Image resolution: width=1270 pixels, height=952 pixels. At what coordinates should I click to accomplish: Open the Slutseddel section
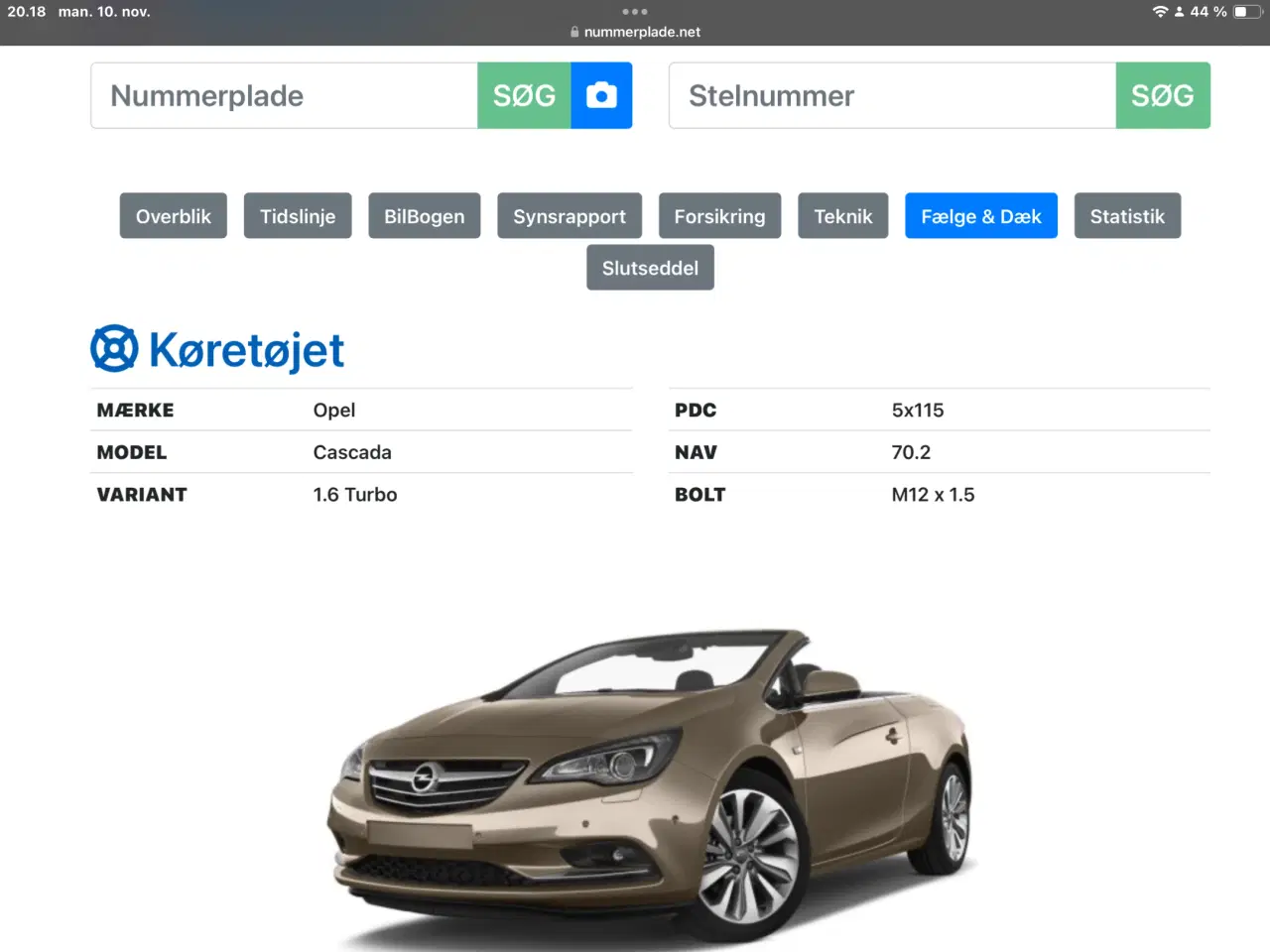pyautogui.click(x=650, y=267)
